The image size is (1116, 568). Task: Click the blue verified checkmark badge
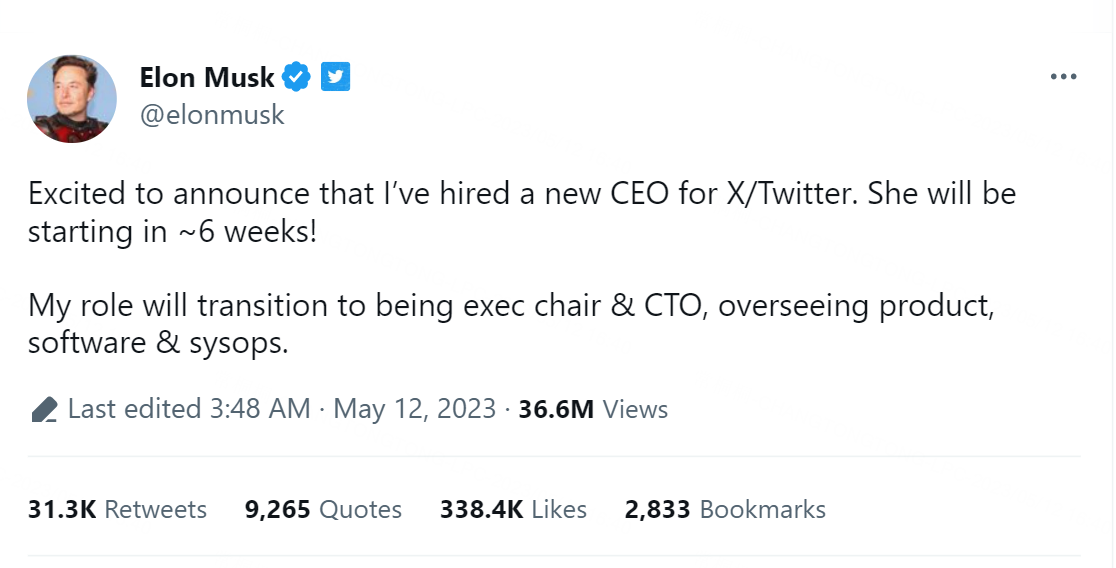[x=297, y=77]
